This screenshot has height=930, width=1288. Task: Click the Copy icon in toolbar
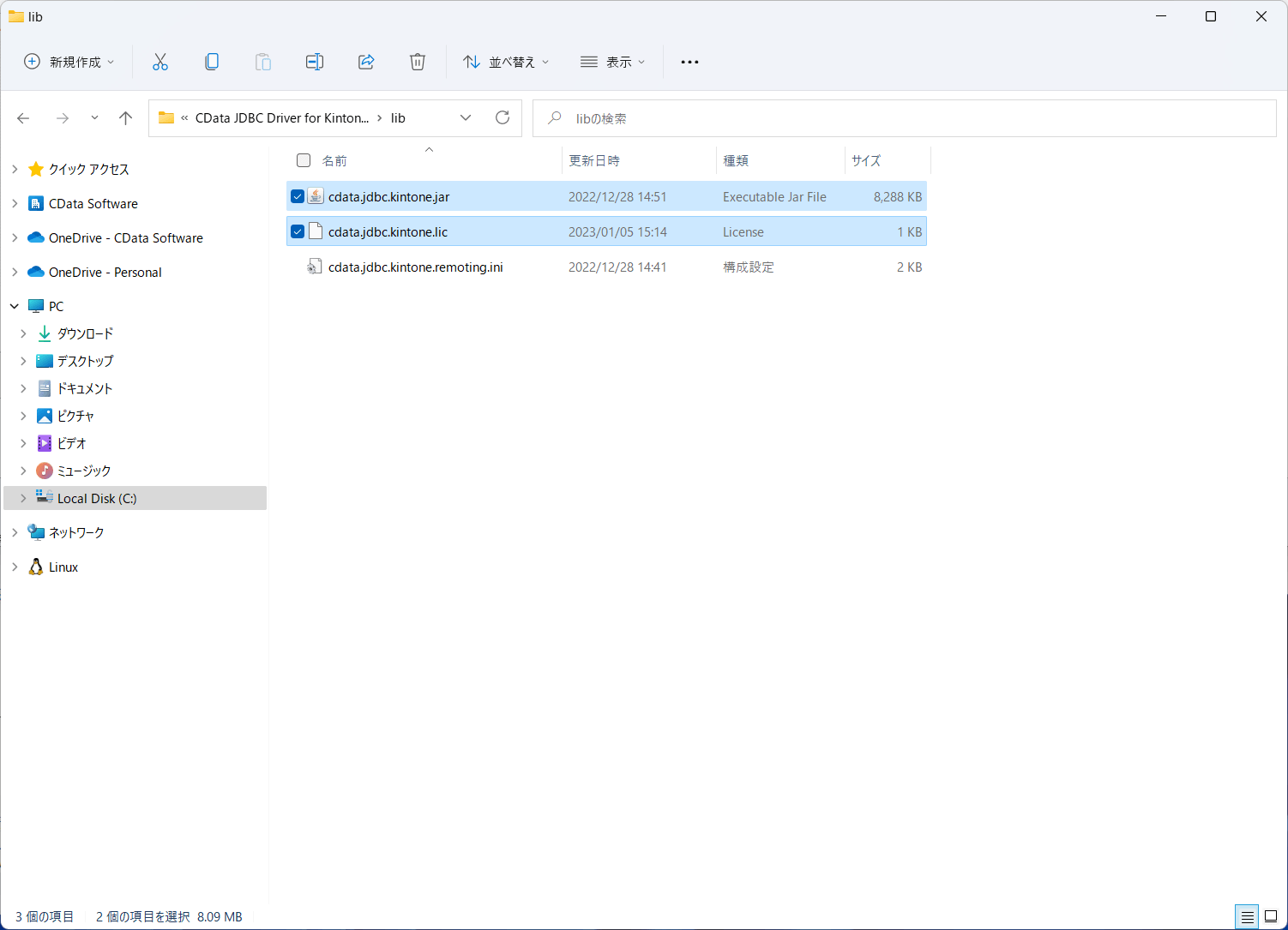(x=212, y=62)
